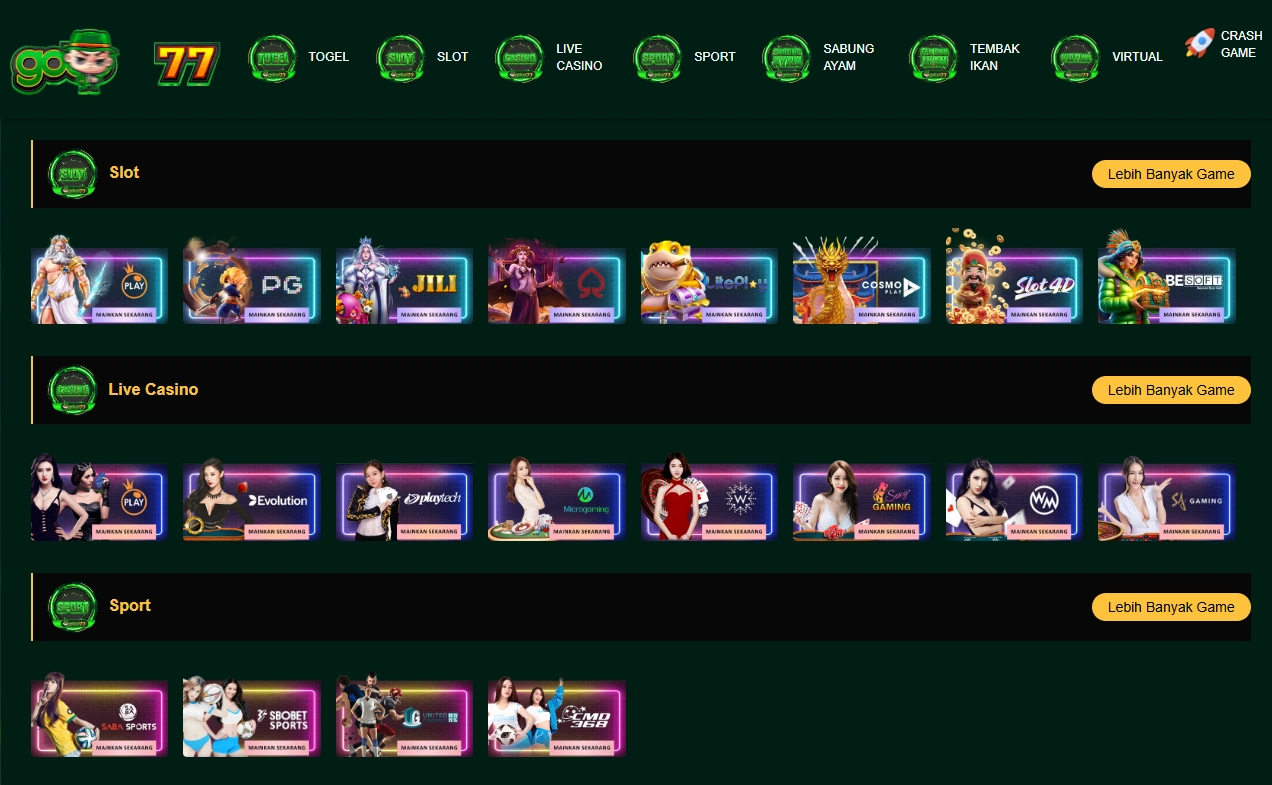This screenshot has width=1272, height=785.
Task: Open the JILI slot provider card
Action: (405, 281)
